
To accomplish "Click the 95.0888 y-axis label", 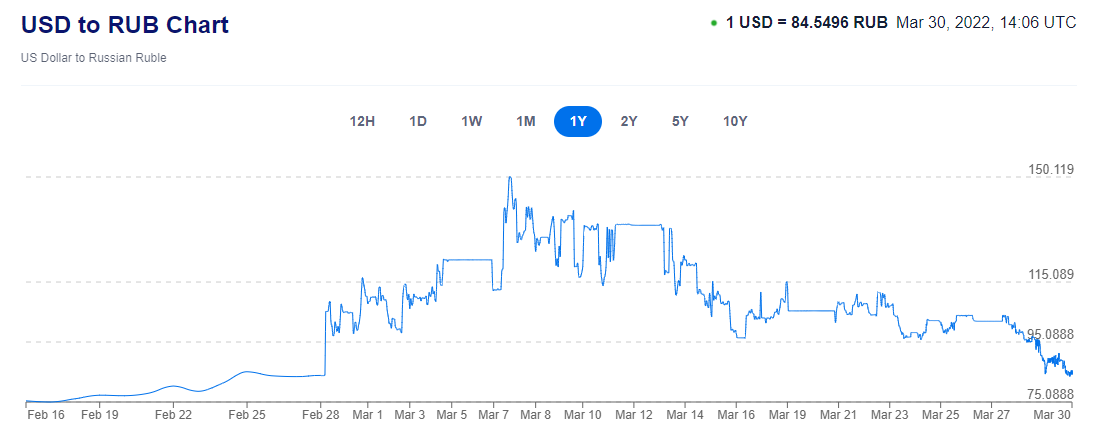I will (x=1051, y=335).
